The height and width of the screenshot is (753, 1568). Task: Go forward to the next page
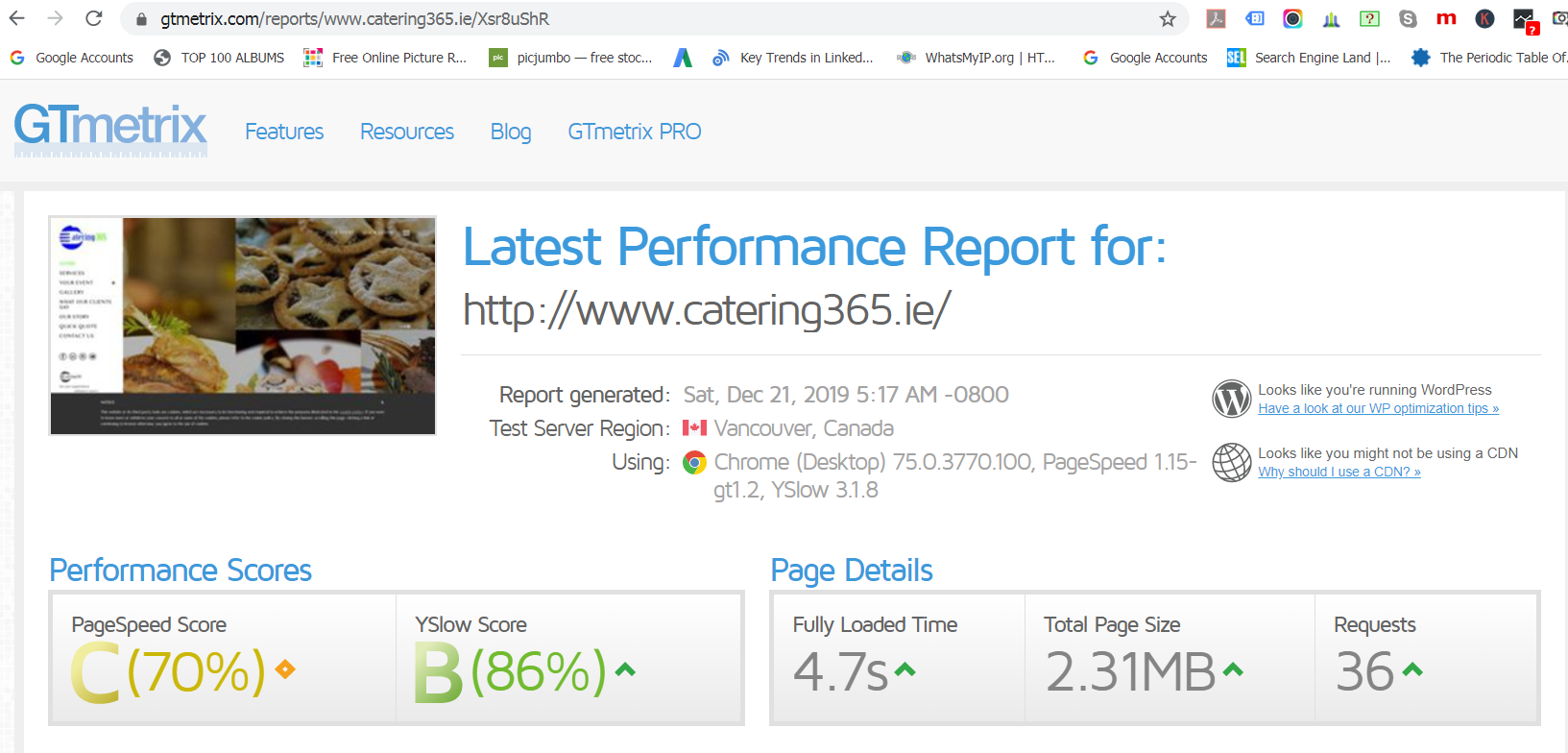(x=56, y=18)
